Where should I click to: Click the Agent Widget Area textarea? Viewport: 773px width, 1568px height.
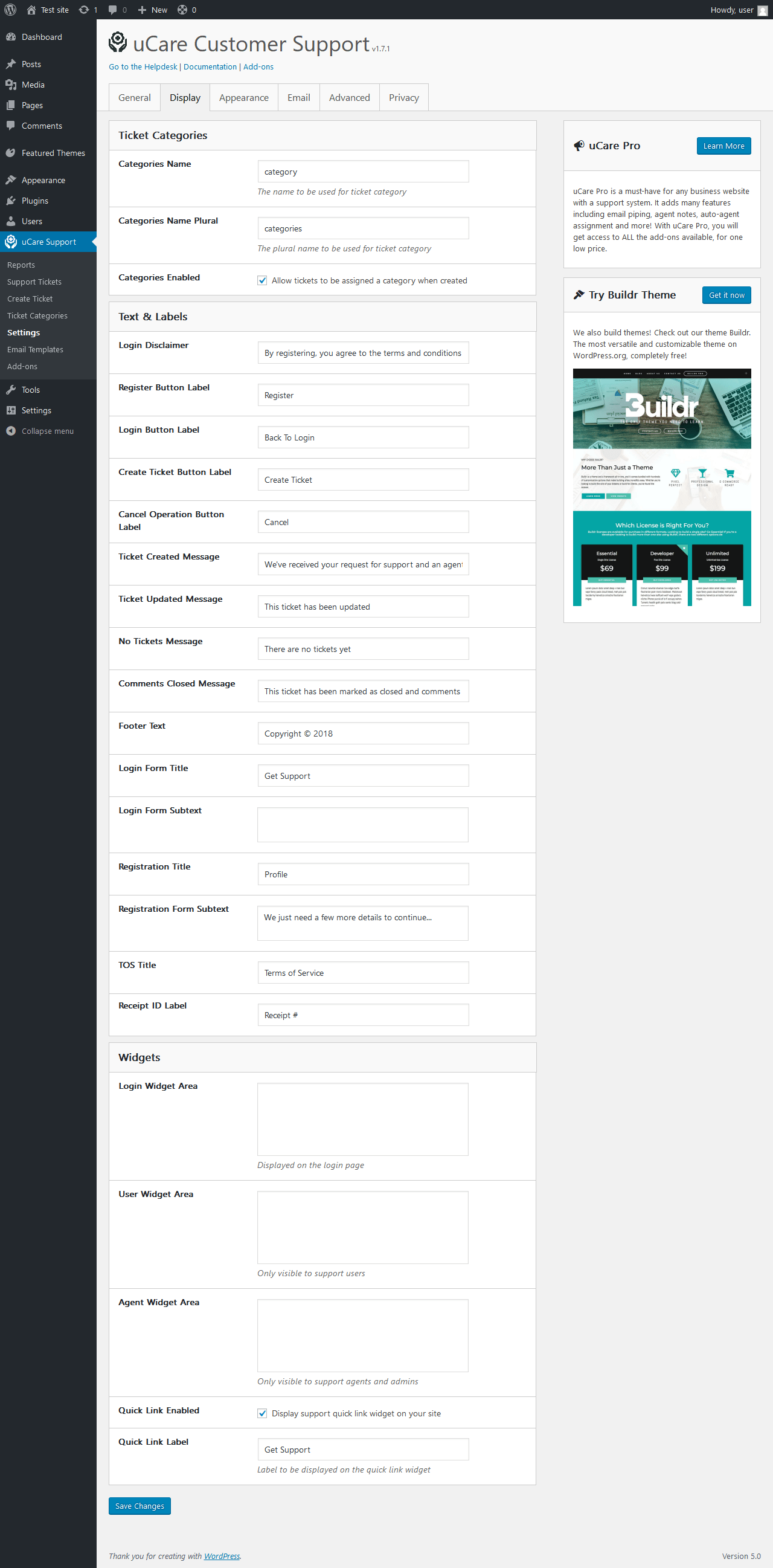[x=363, y=1335]
